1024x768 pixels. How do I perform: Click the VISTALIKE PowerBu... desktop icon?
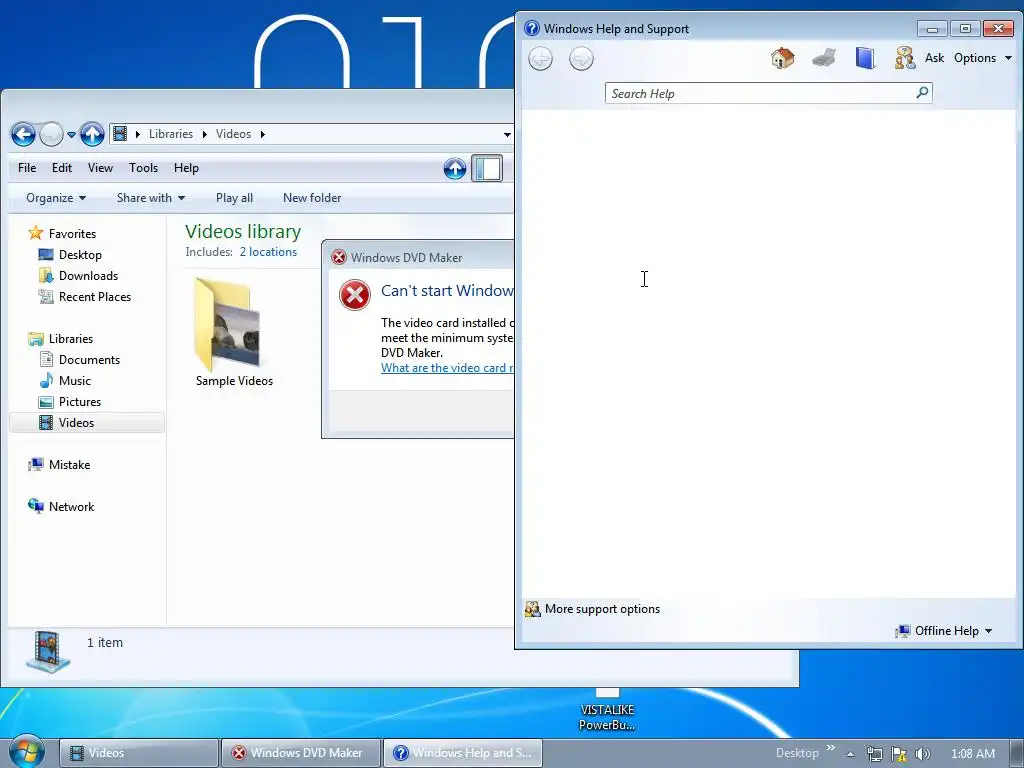(607, 712)
